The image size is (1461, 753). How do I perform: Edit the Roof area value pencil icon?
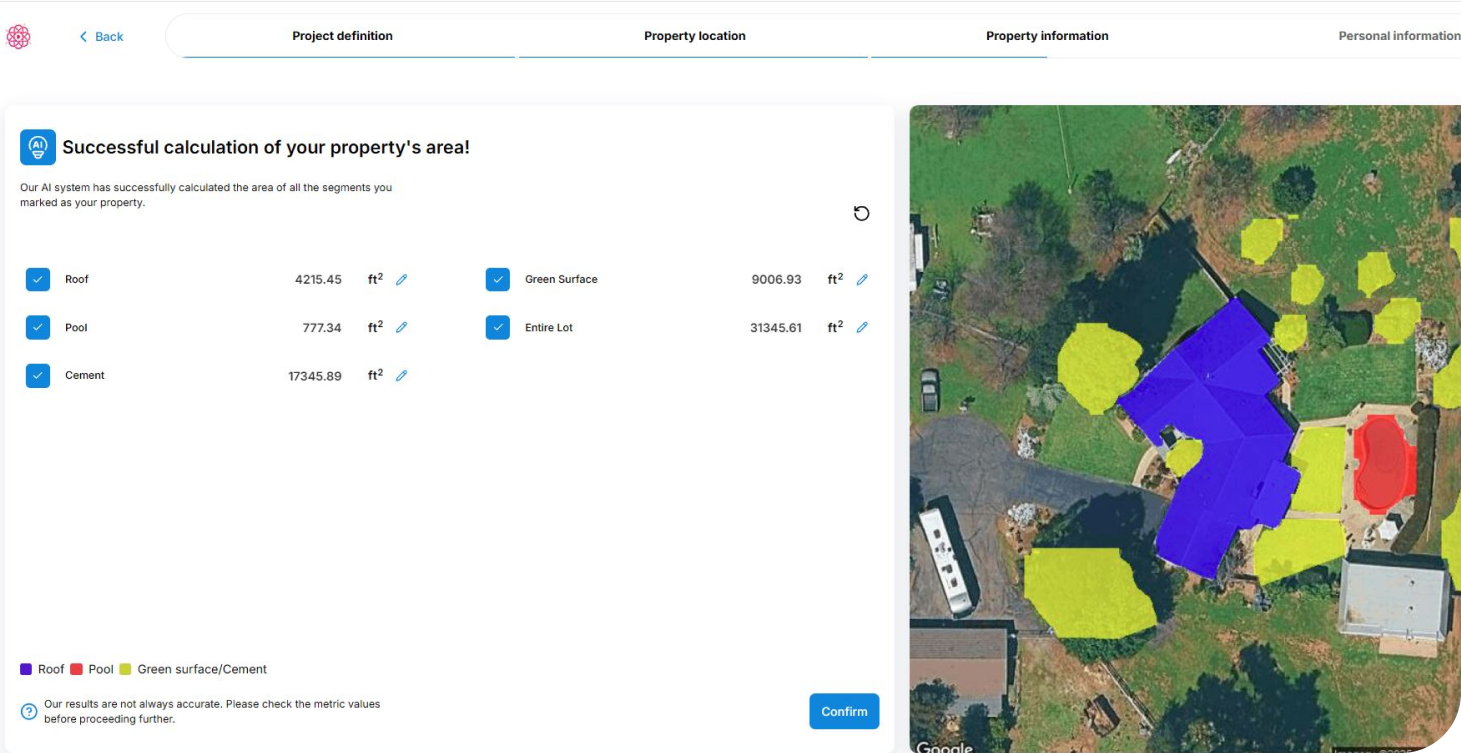[401, 280]
